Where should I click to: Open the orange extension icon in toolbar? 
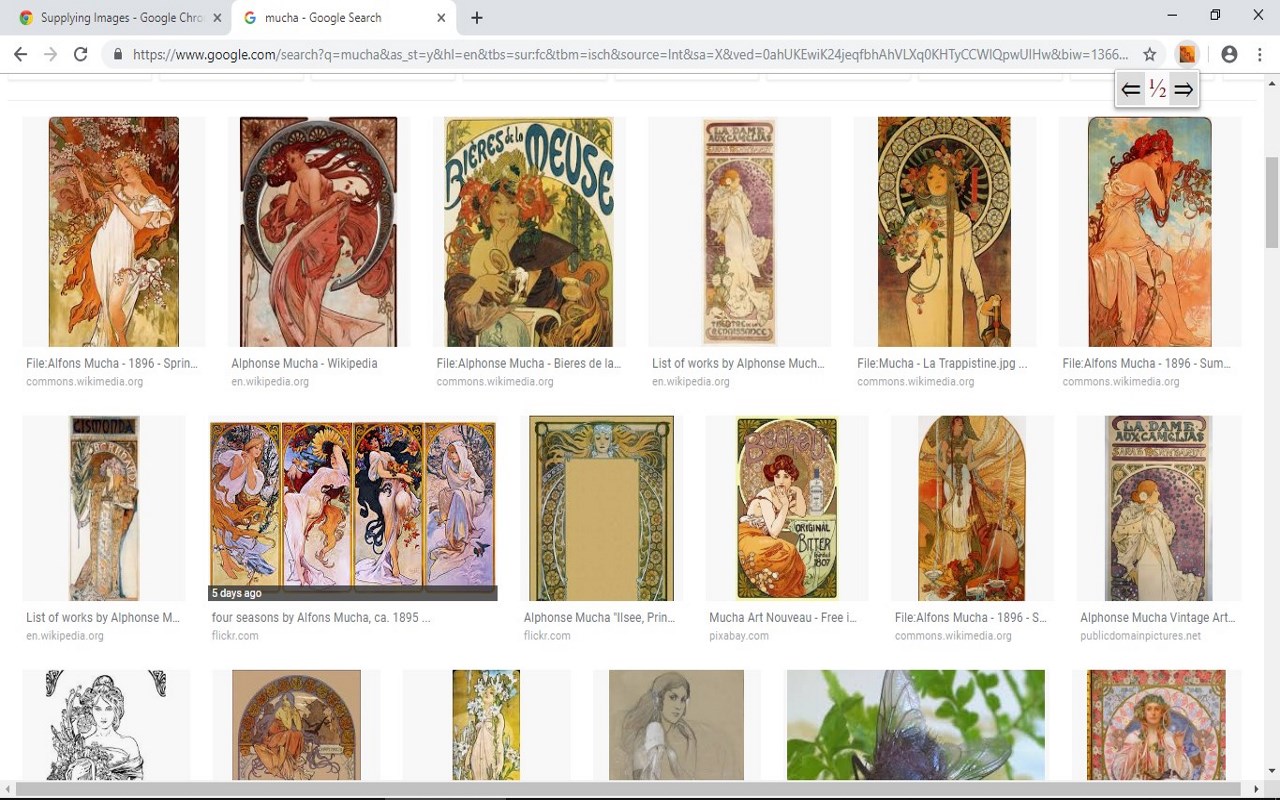tap(1187, 54)
